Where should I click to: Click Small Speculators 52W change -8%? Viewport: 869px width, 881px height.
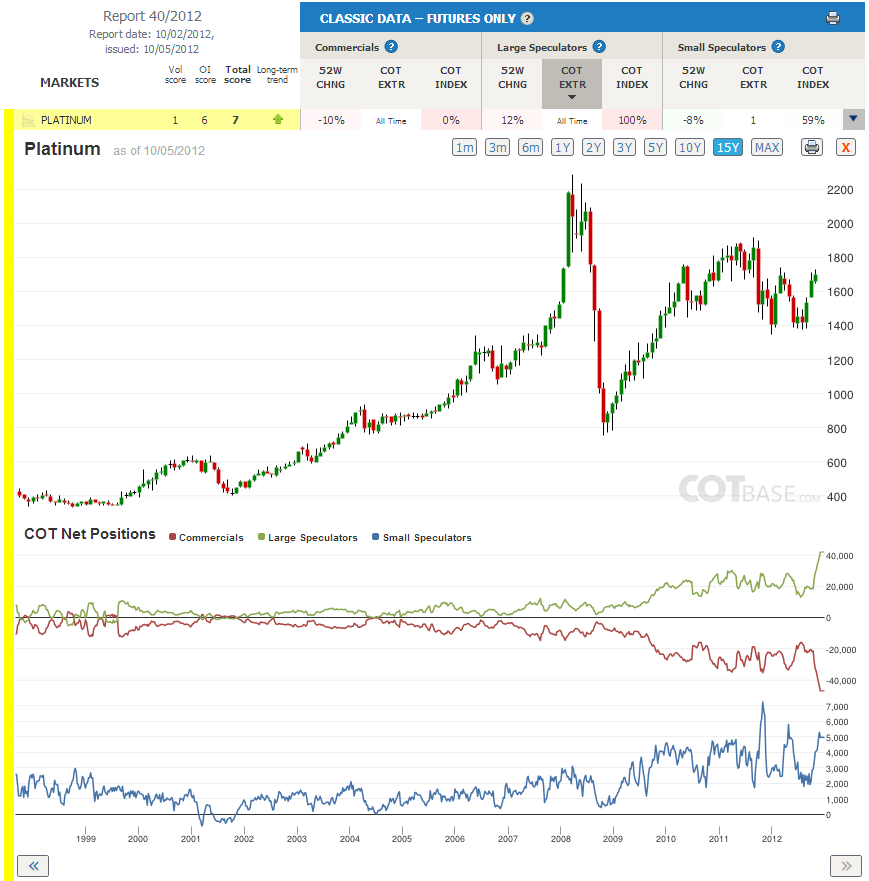pos(693,120)
